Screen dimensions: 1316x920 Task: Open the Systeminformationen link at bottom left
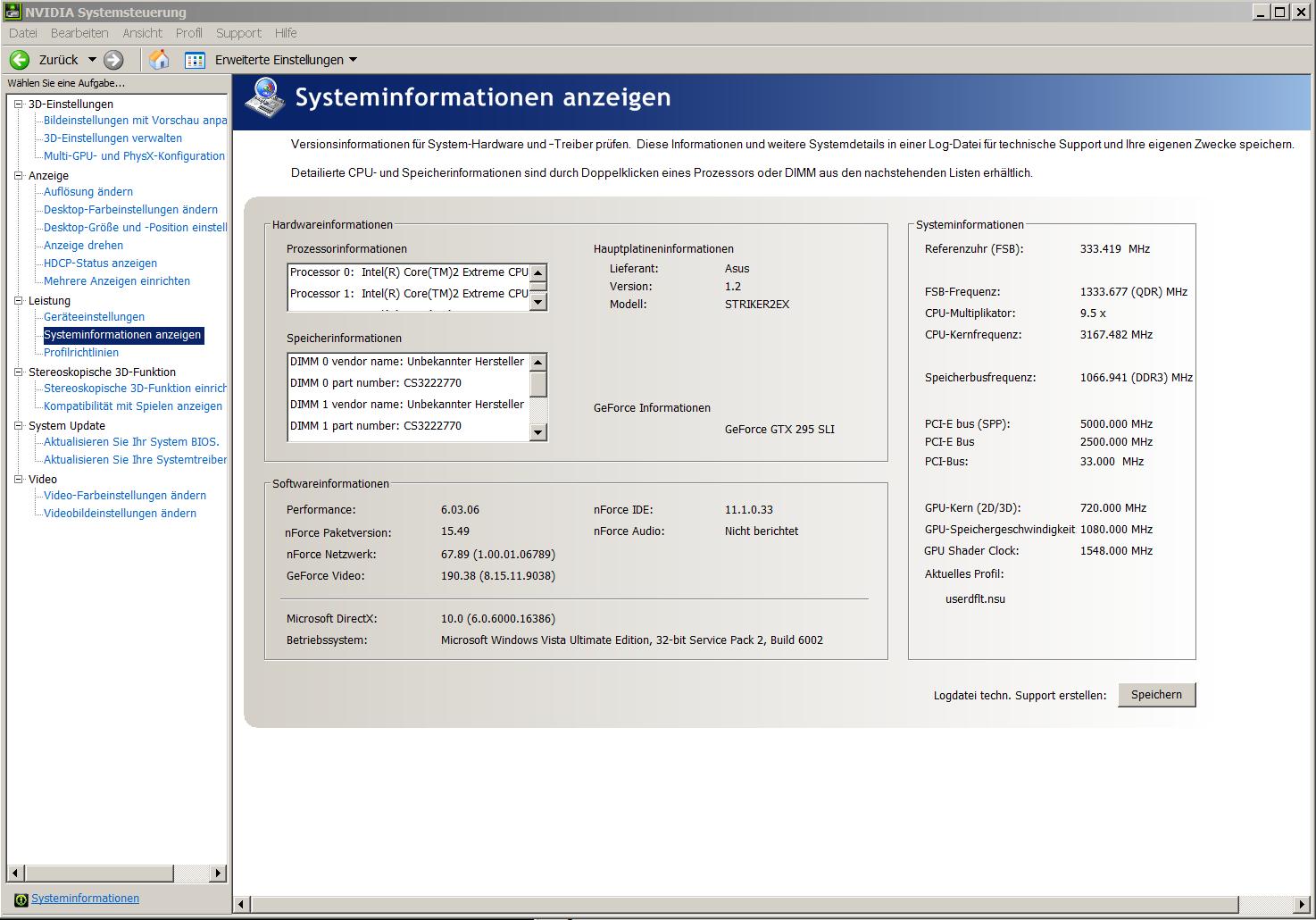point(85,899)
